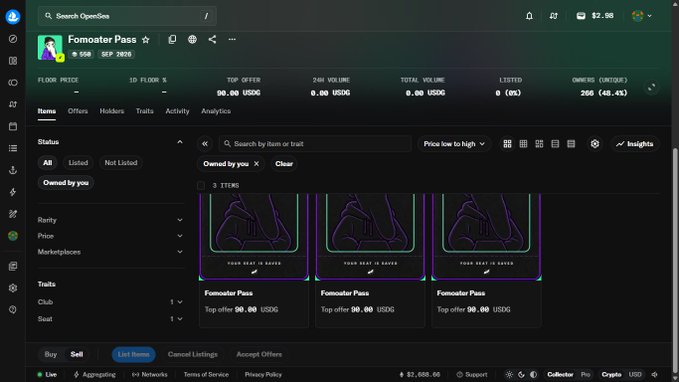Screen dimensions: 679x382
Task: Open the wallet balance $2.98
Action: click(595, 16)
